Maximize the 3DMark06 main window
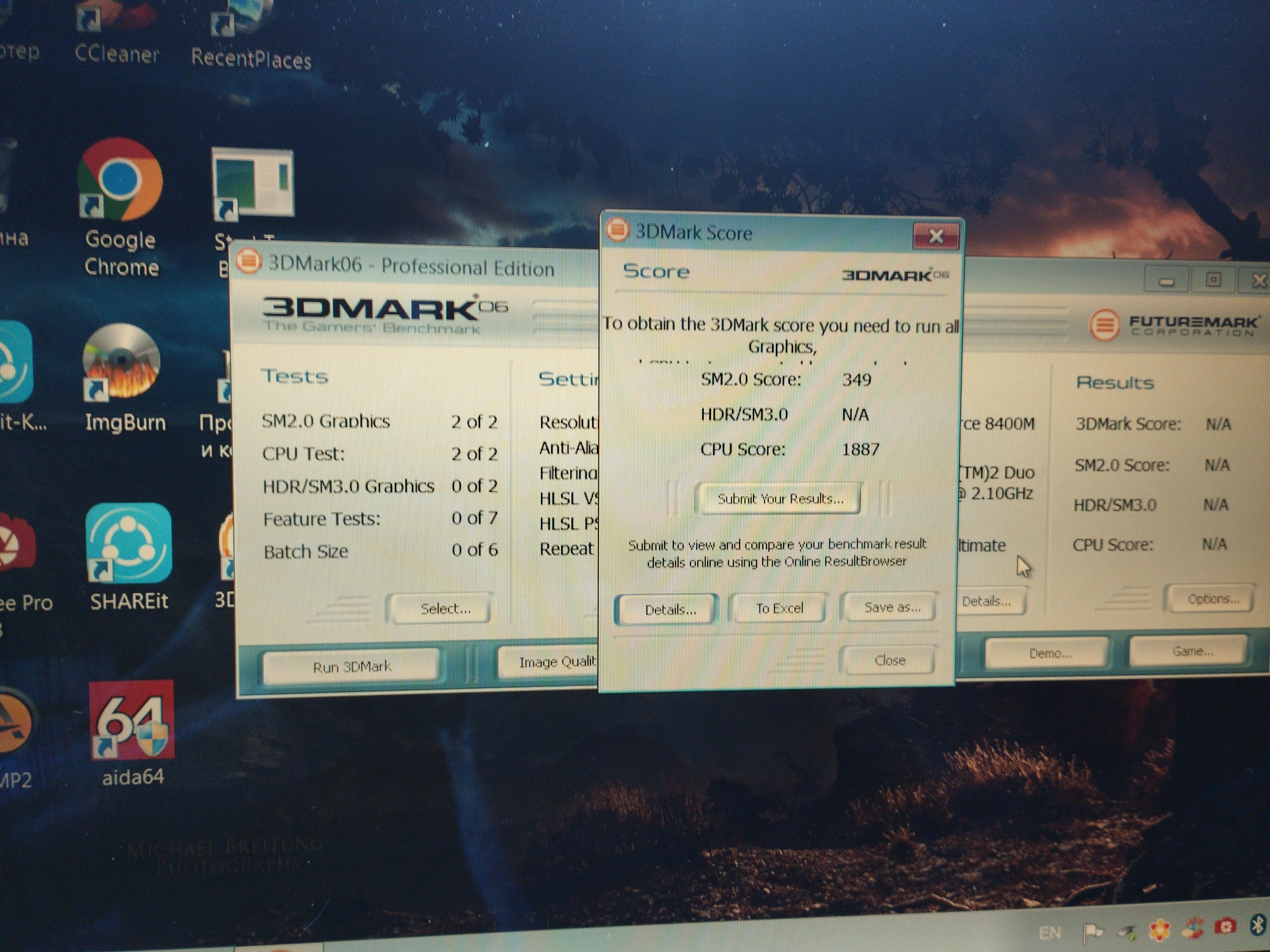This screenshot has width=1270, height=952. [x=1213, y=280]
